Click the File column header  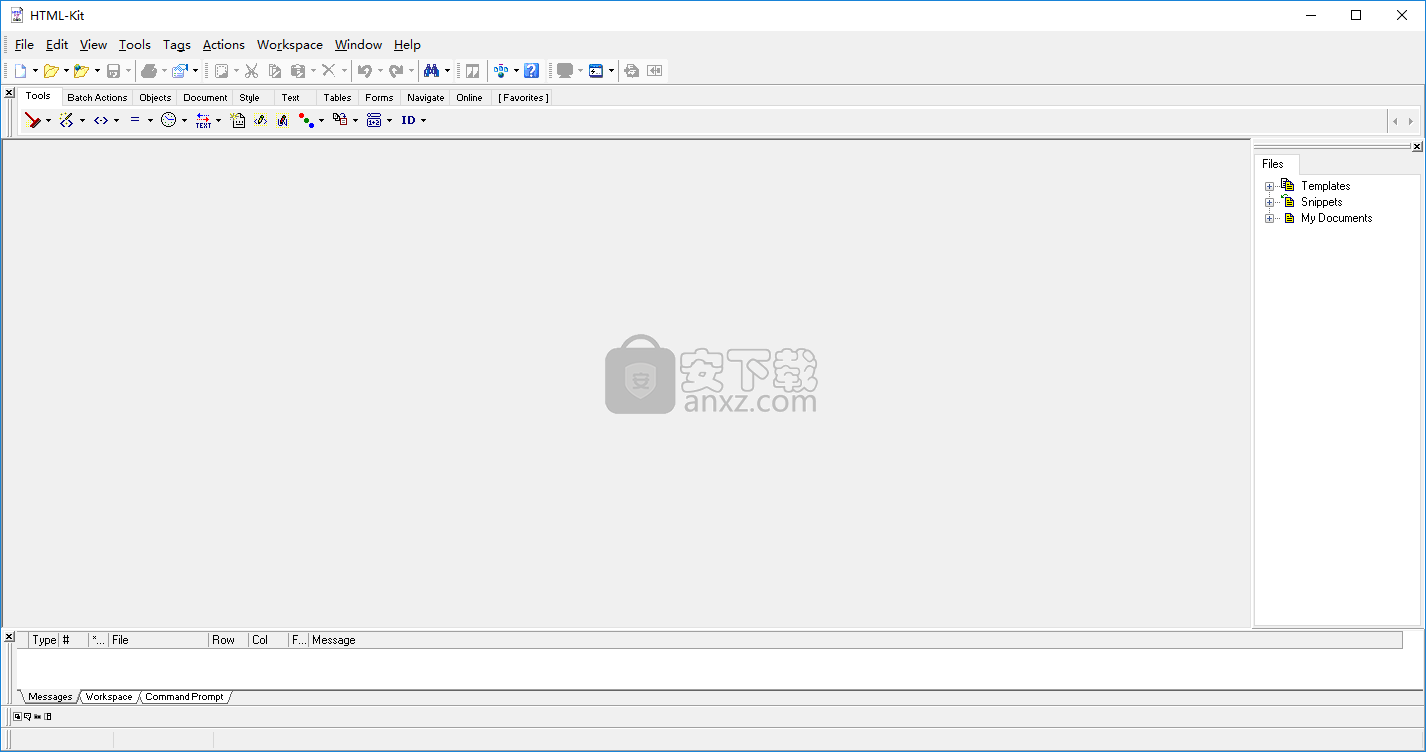(158, 640)
